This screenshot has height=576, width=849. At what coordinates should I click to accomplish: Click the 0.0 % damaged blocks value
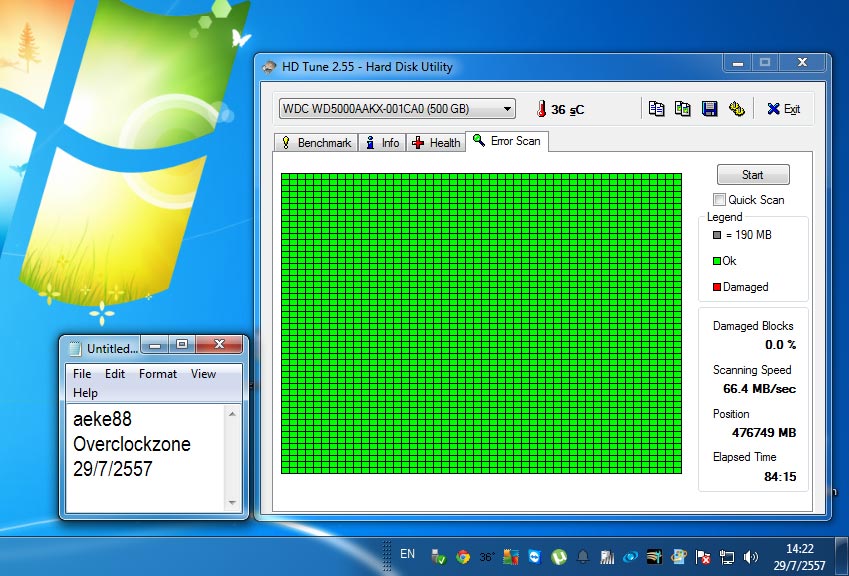(780, 345)
